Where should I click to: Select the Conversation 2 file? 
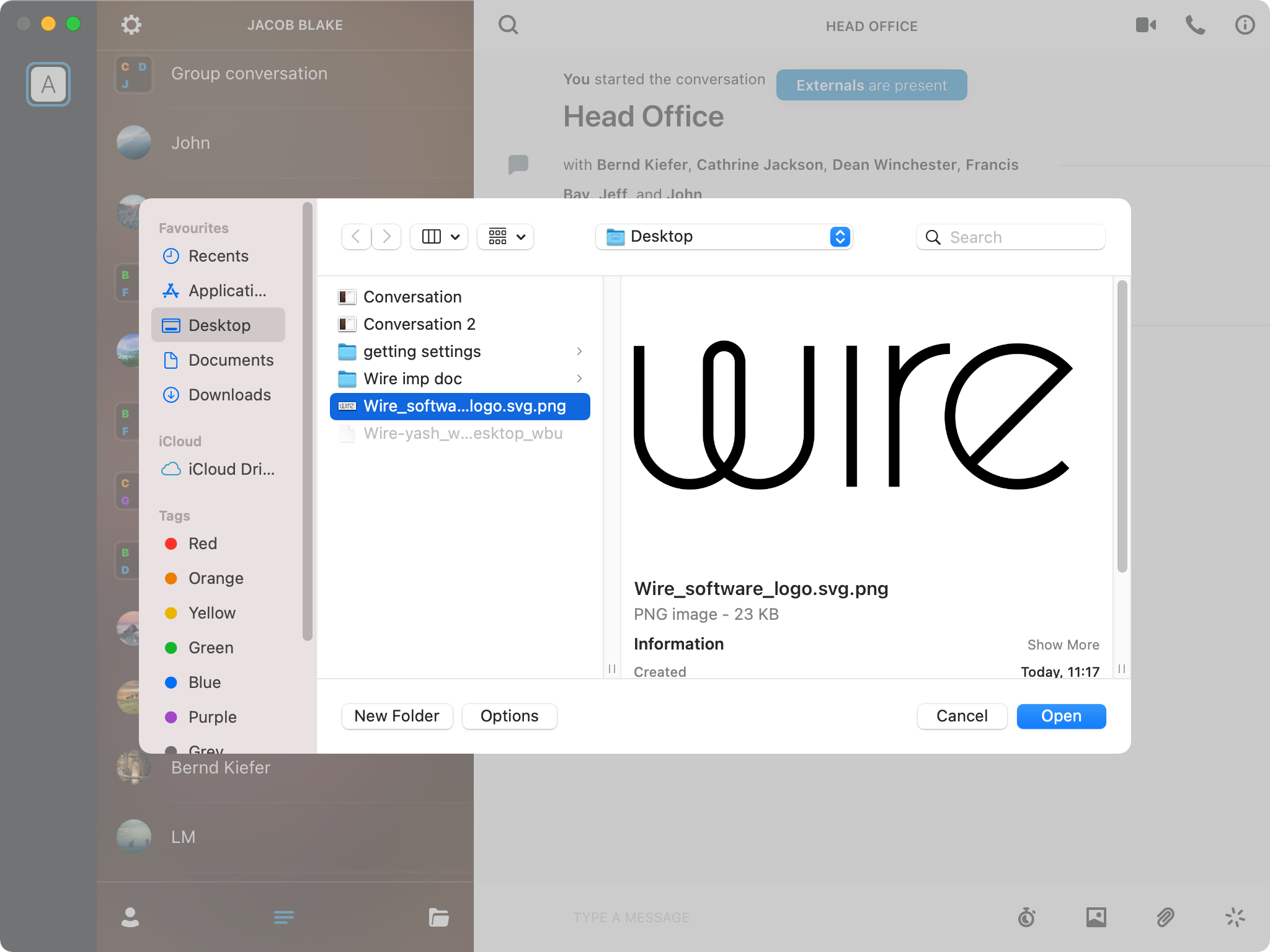tap(460, 324)
